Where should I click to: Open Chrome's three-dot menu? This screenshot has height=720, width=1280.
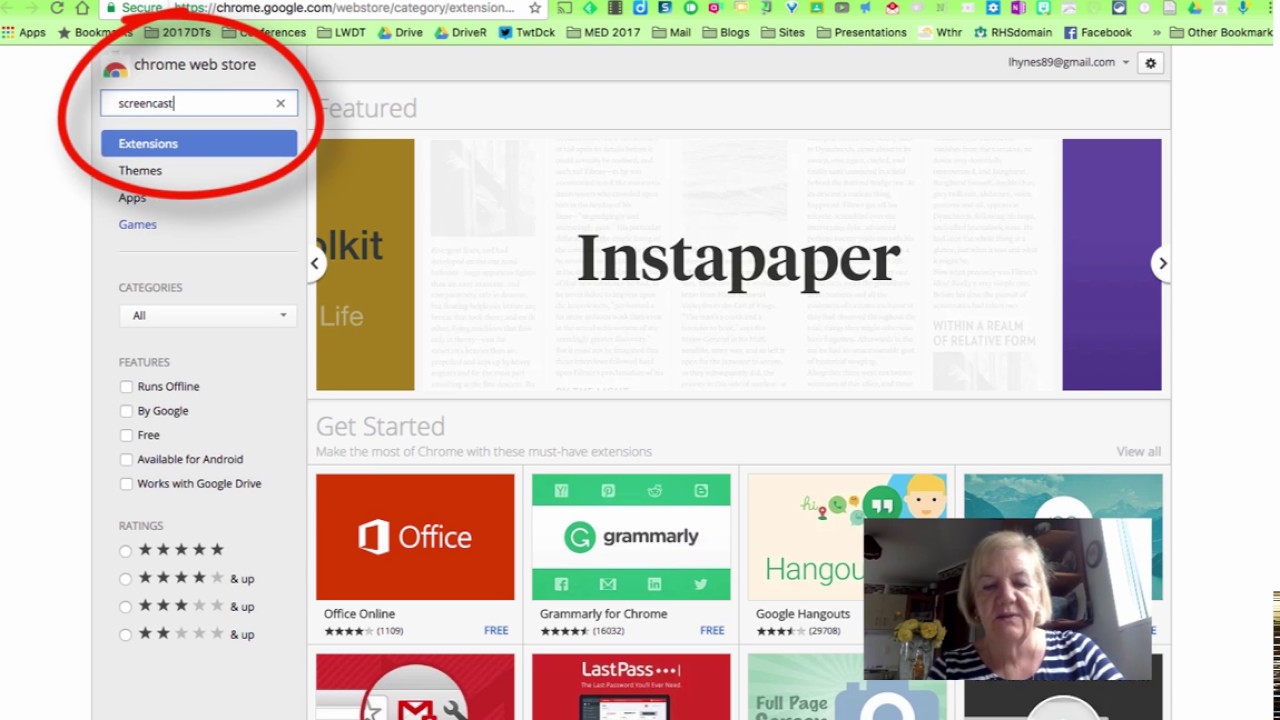coord(1268,7)
